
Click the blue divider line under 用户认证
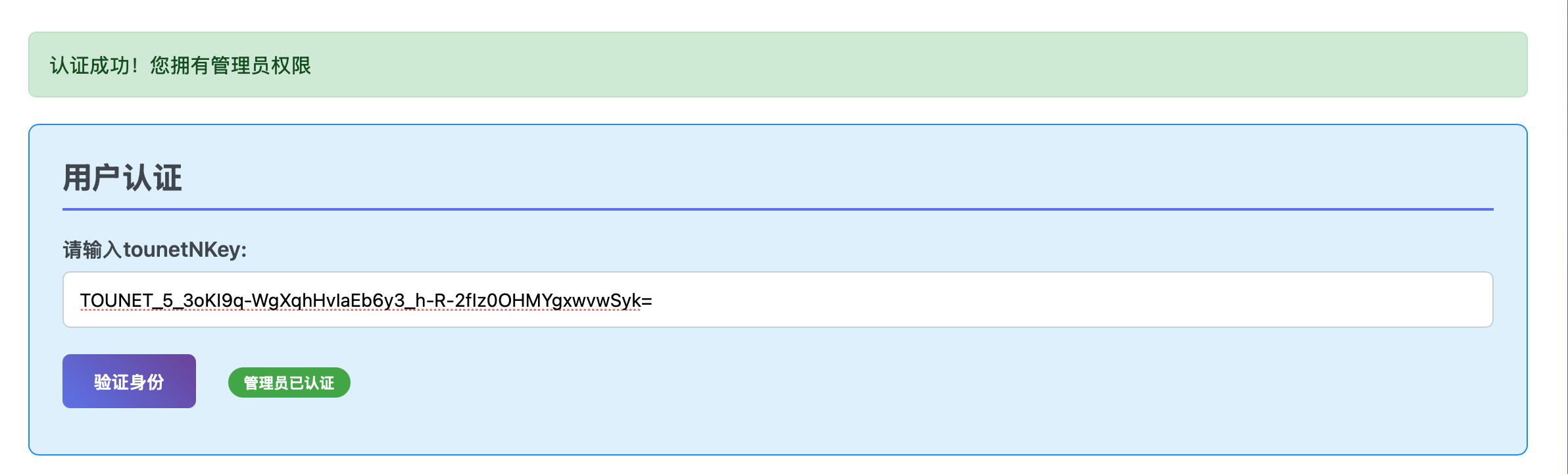pyautogui.click(x=777, y=209)
